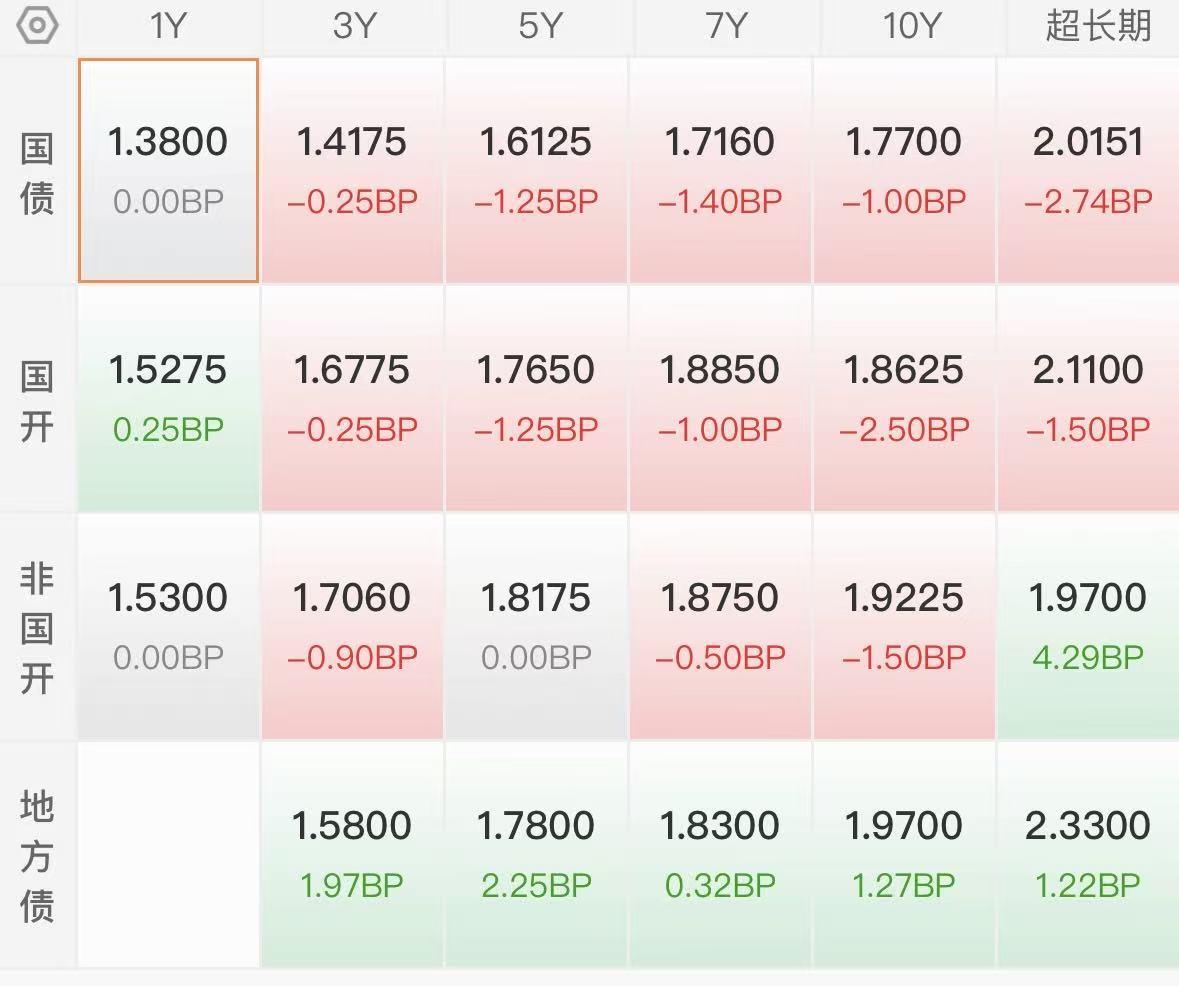1179x986 pixels.
Task: Select the 10Y maturity column header
Action: (x=911, y=26)
